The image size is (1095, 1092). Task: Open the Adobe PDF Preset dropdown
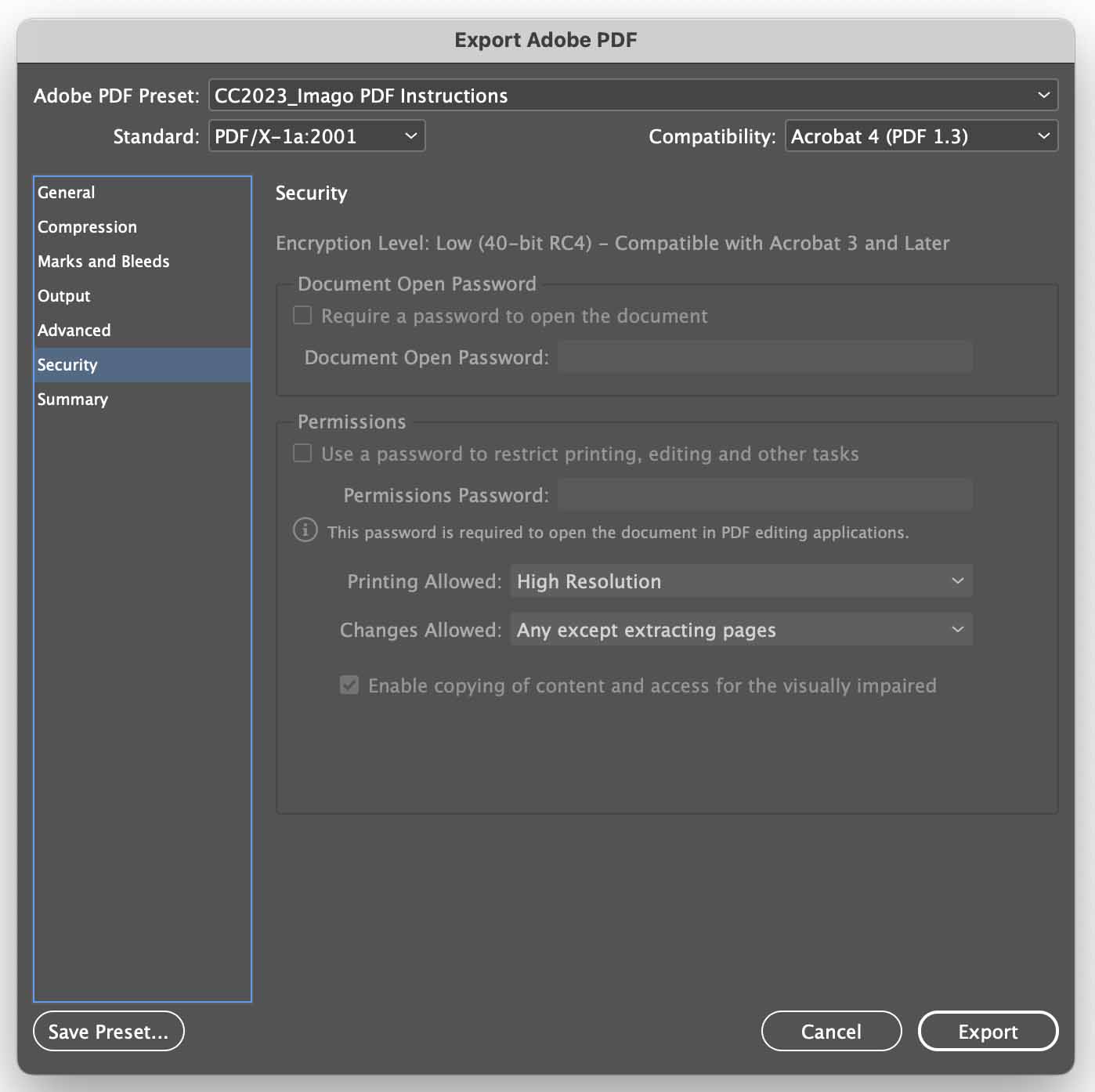[x=633, y=96]
